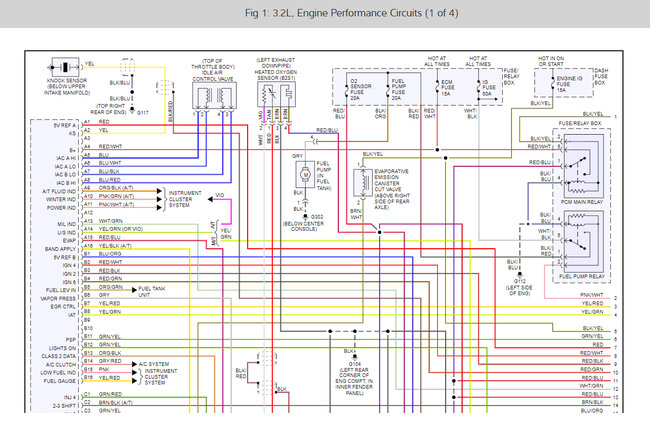Screen dimensions: 650x423
Task: Select pin C1 'GRN/RED' wire label
Action: click(110, 394)
